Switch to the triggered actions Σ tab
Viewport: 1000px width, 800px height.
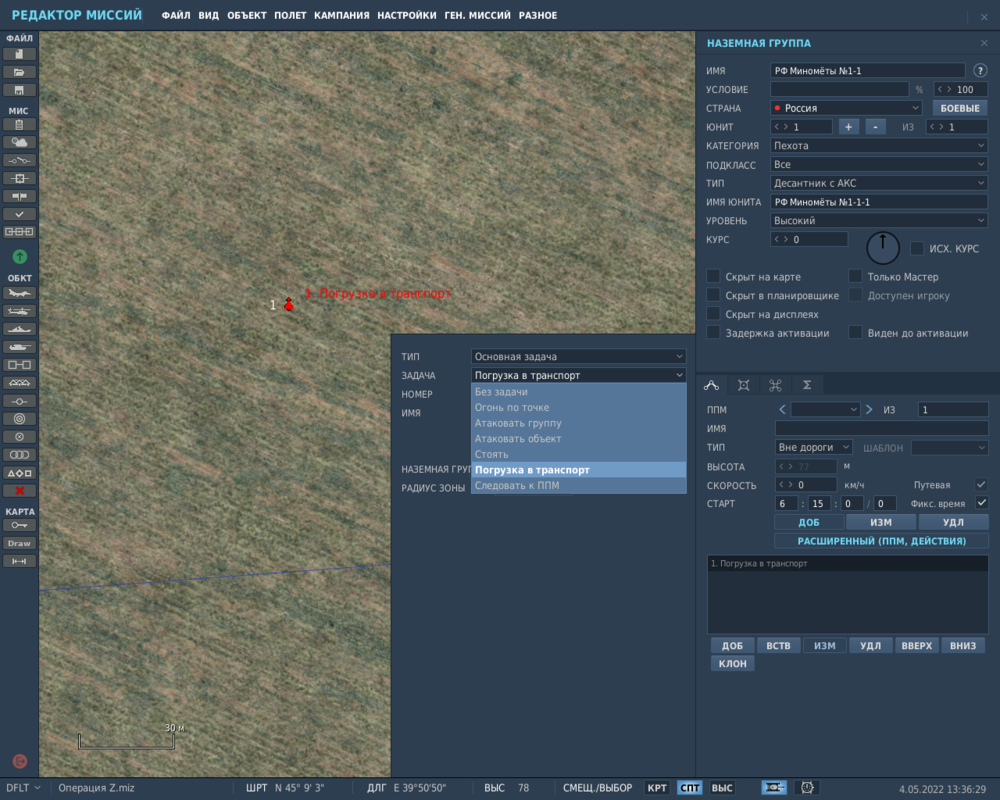click(806, 384)
